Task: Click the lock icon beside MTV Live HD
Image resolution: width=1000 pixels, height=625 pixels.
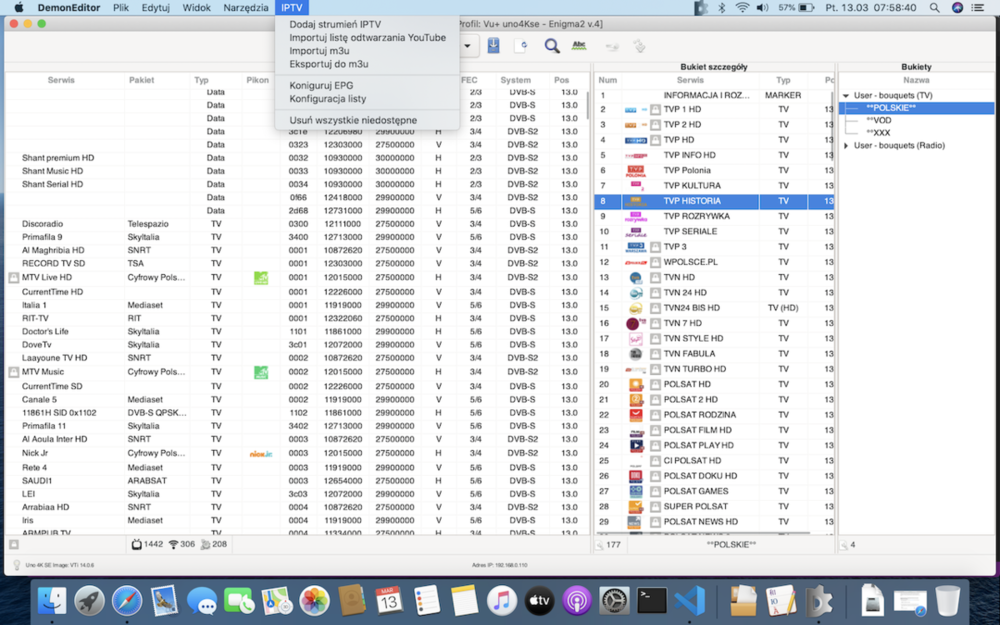Action: tap(14, 277)
